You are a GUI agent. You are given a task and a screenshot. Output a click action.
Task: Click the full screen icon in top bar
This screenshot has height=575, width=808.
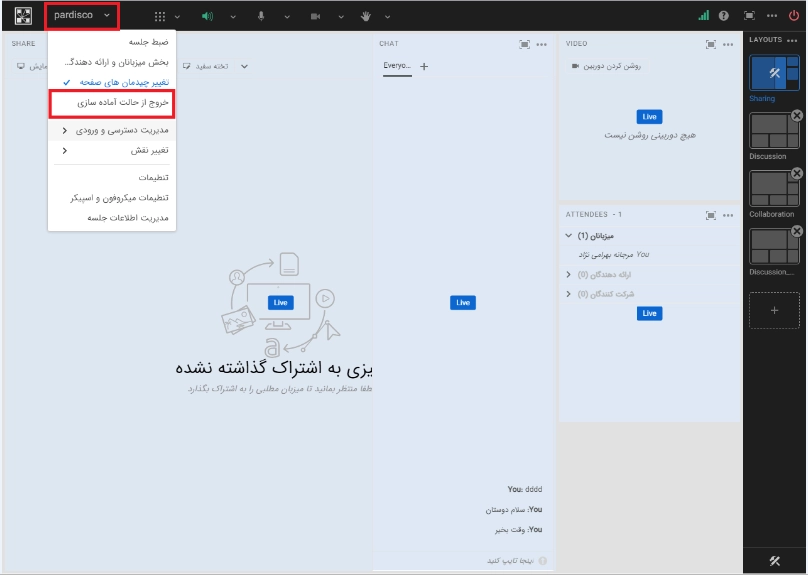tap(749, 15)
